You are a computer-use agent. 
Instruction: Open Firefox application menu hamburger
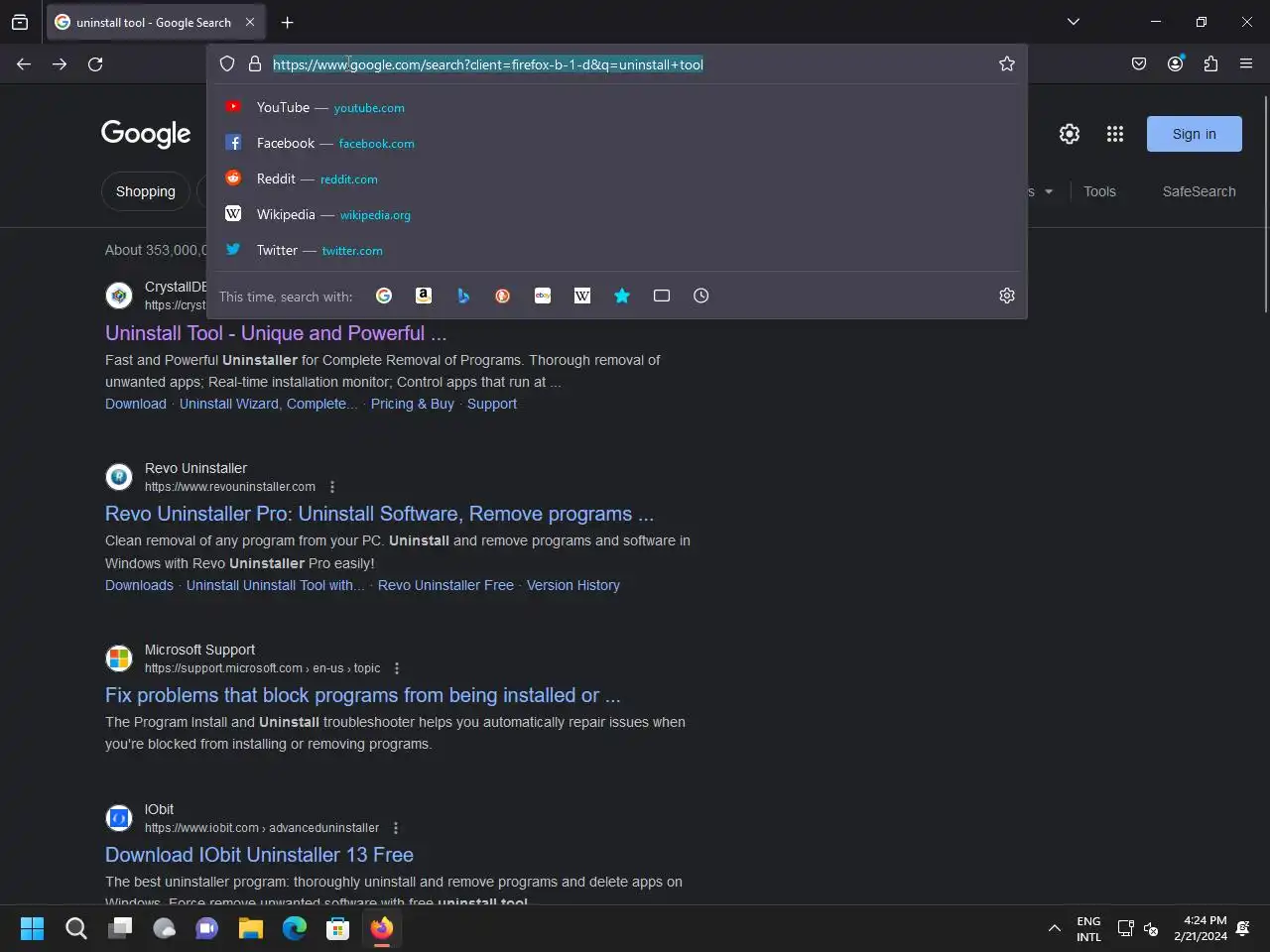1246,64
